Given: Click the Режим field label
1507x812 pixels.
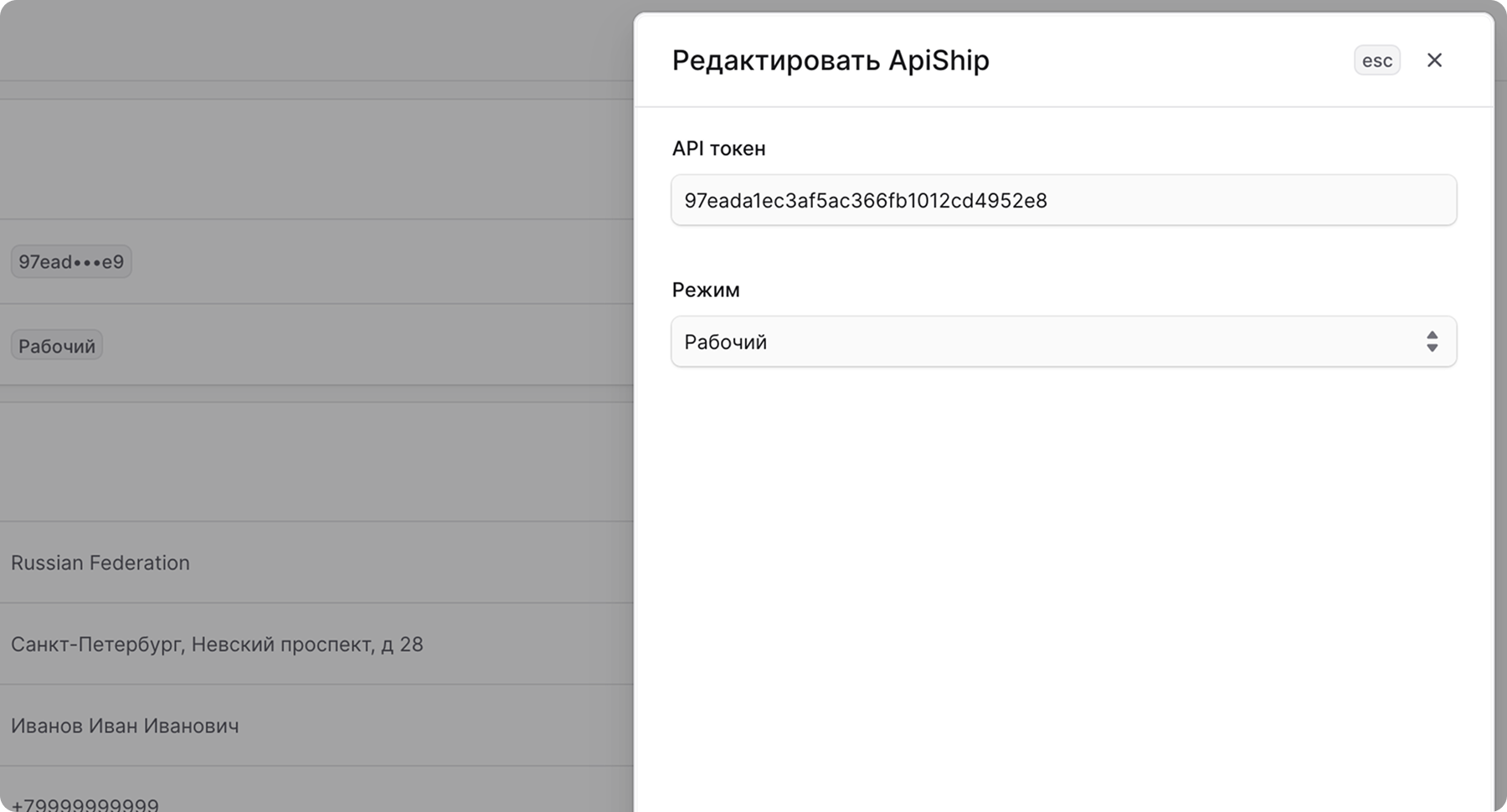Looking at the screenshot, I should [x=706, y=290].
